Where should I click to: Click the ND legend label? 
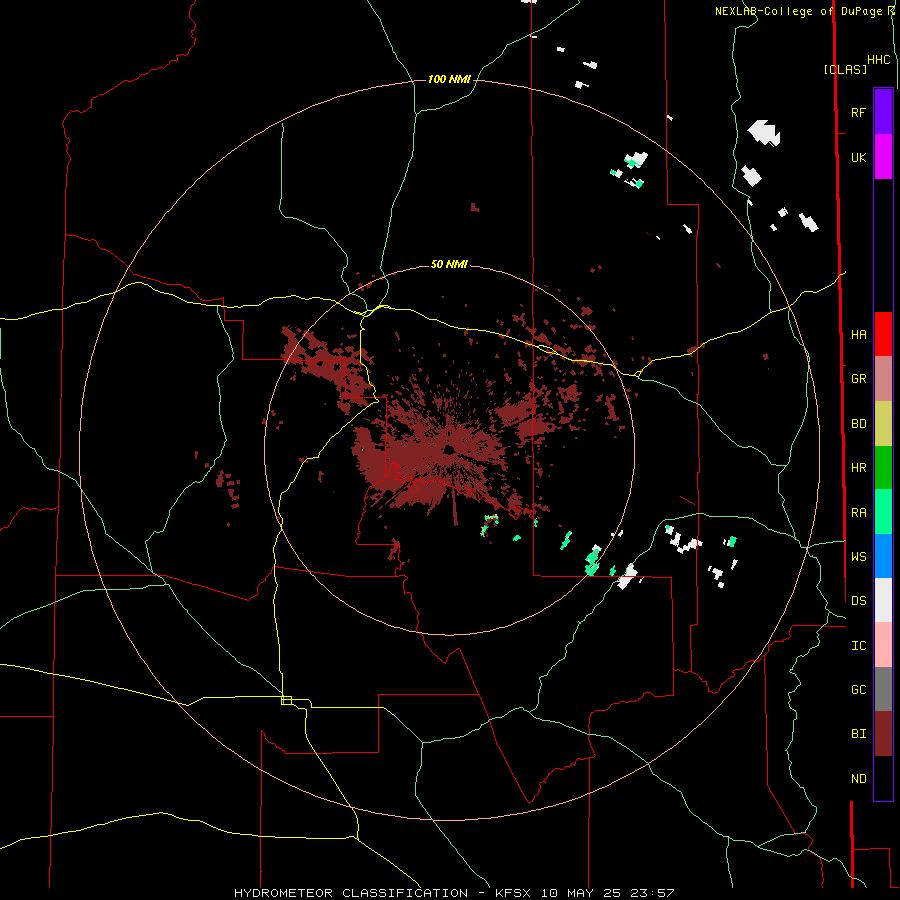coord(858,778)
